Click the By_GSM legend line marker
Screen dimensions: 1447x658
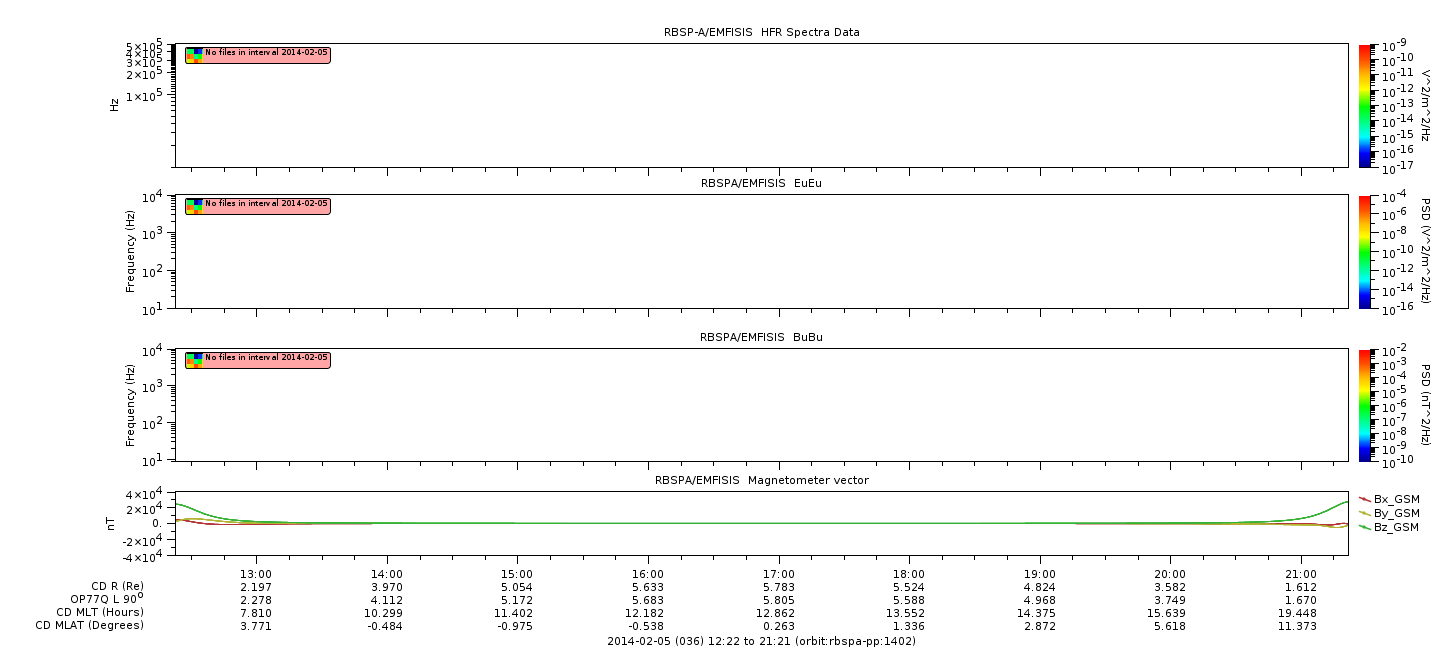[x=1364, y=513]
